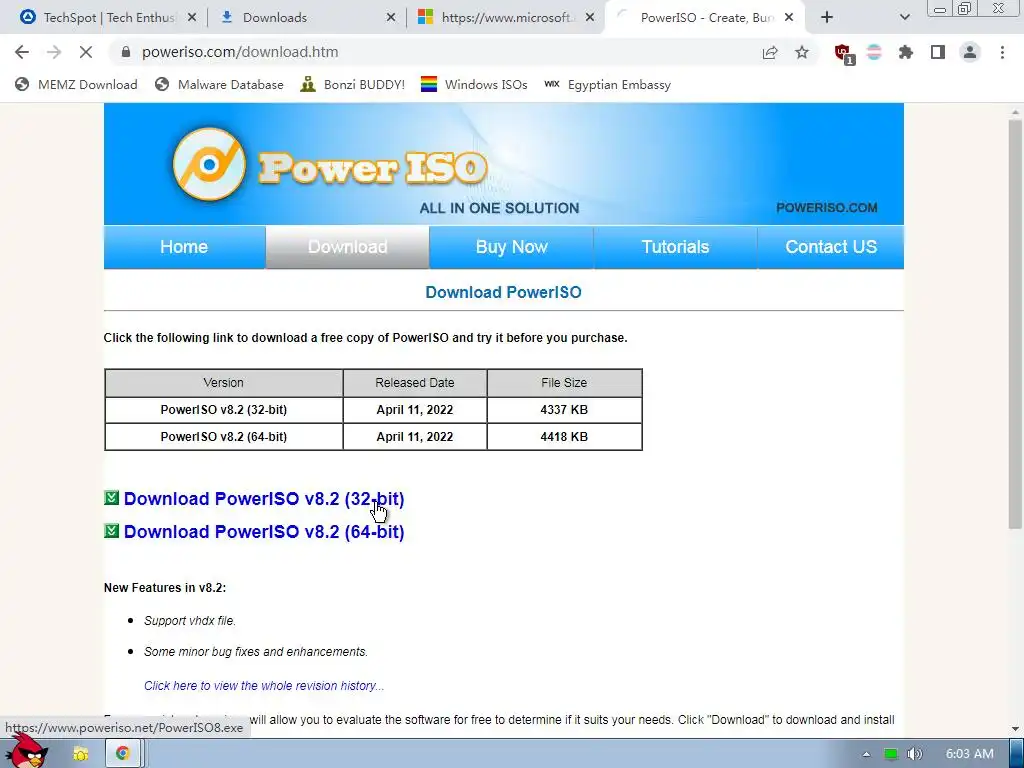Open MEMZ Download bookmark
Image resolution: width=1024 pixels, height=768 pixels.
[76, 84]
